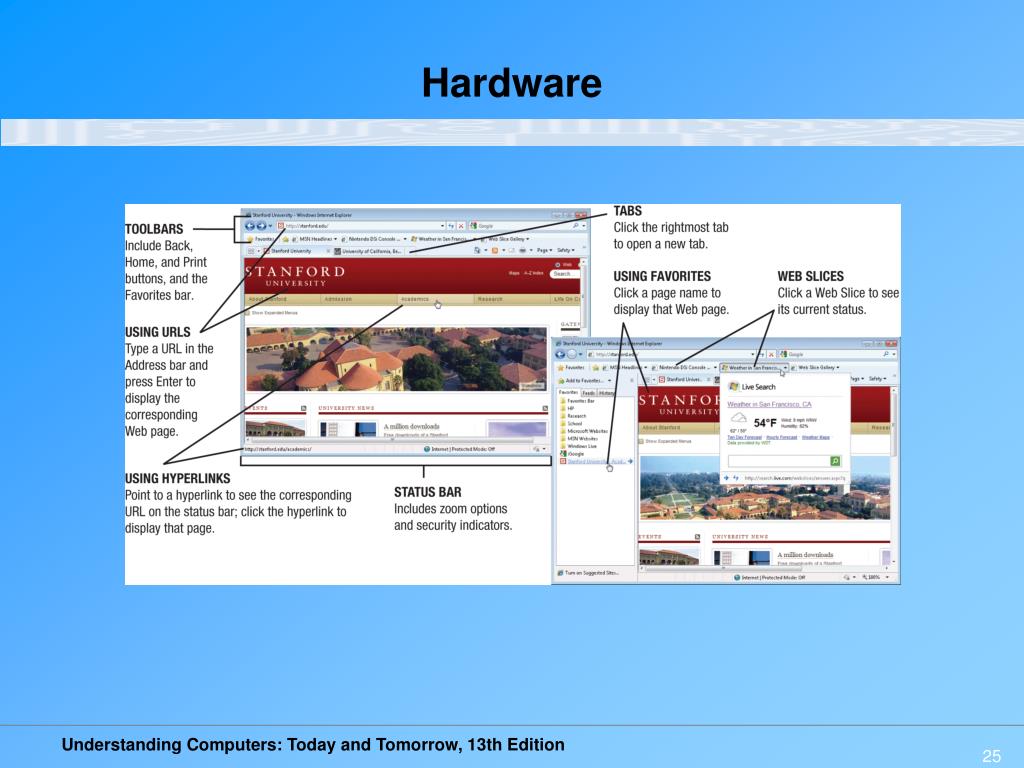Screen dimensions: 1024x768
Task: Click the Refresh icon in the rear IE window
Action: pos(451,226)
